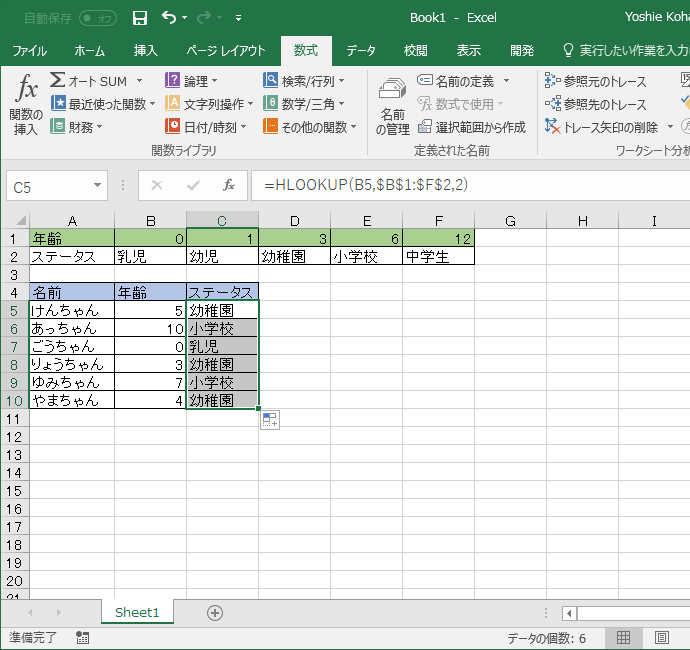Image resolution: width=690 pixels, height=650 pixels.
Task: Open the Name Manager (名前の管理)
Action: (392, 106)
